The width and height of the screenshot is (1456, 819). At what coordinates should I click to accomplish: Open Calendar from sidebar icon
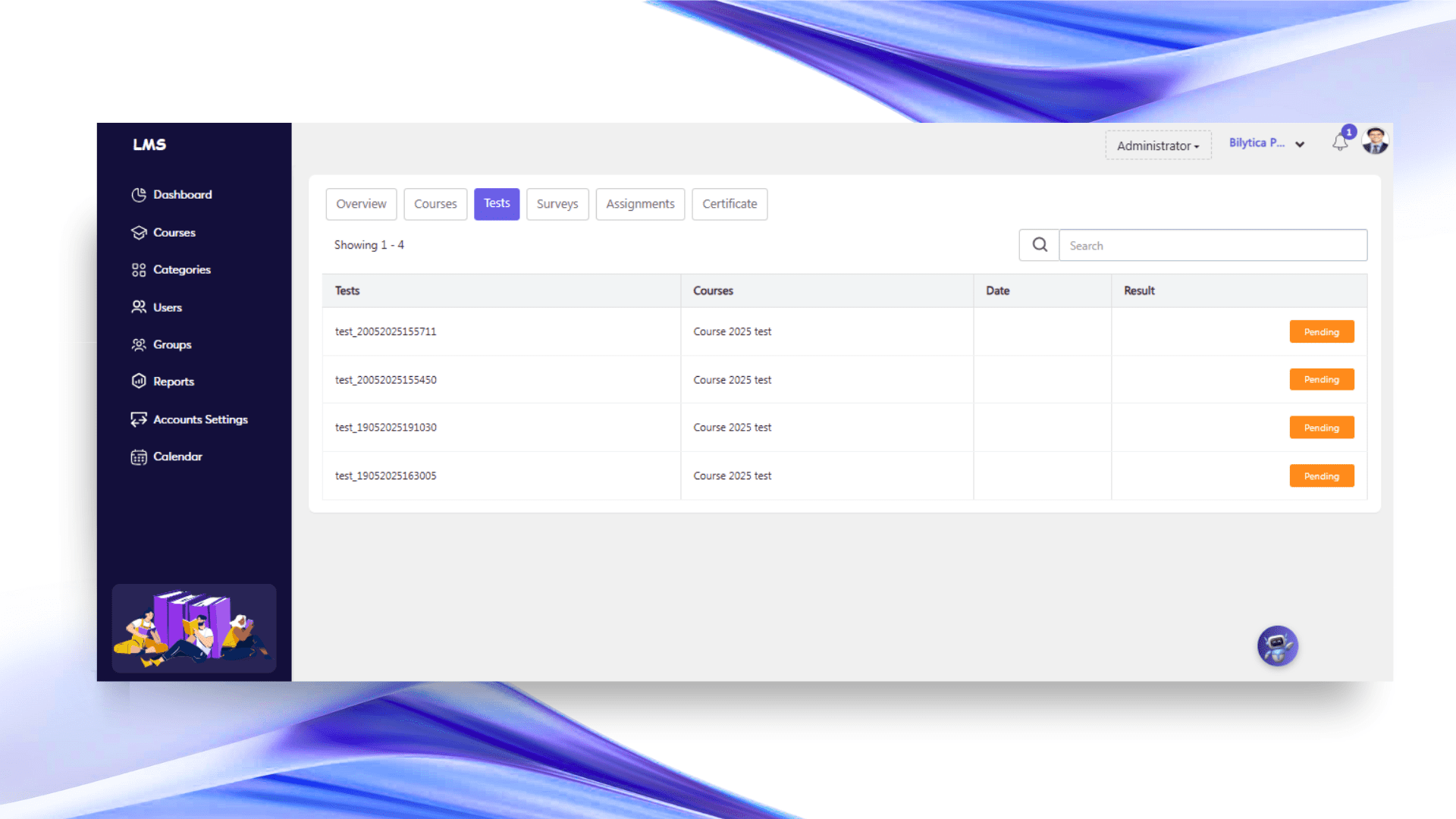tap(139, 457)
